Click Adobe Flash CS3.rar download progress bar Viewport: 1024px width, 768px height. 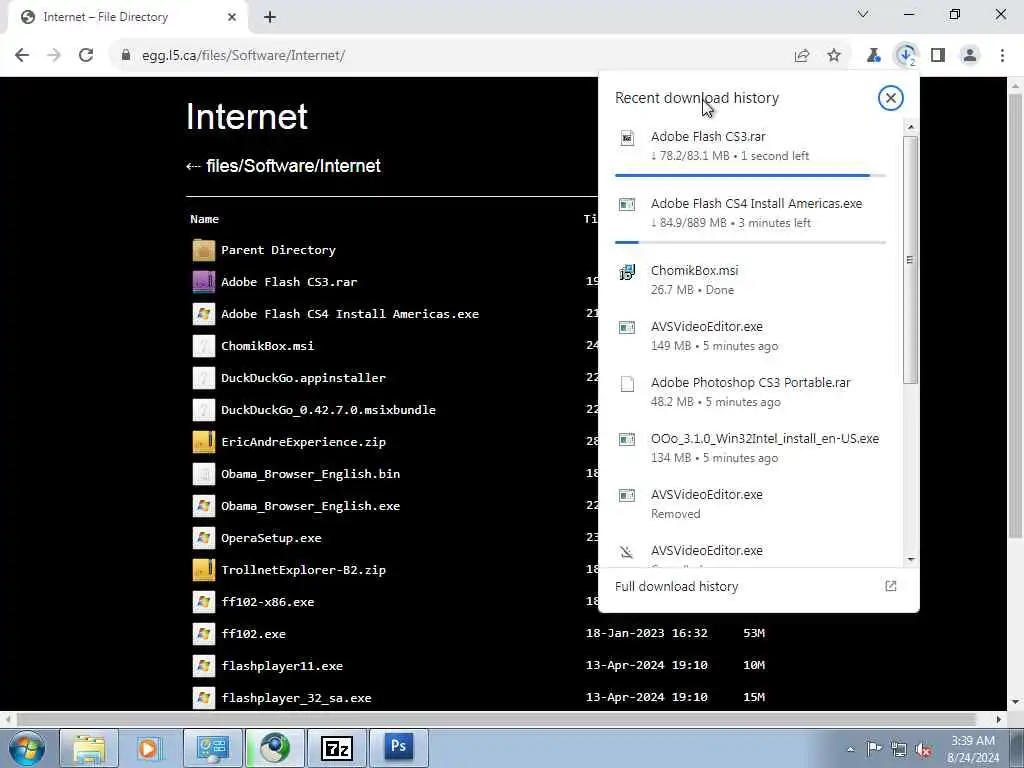coord(750,176)
